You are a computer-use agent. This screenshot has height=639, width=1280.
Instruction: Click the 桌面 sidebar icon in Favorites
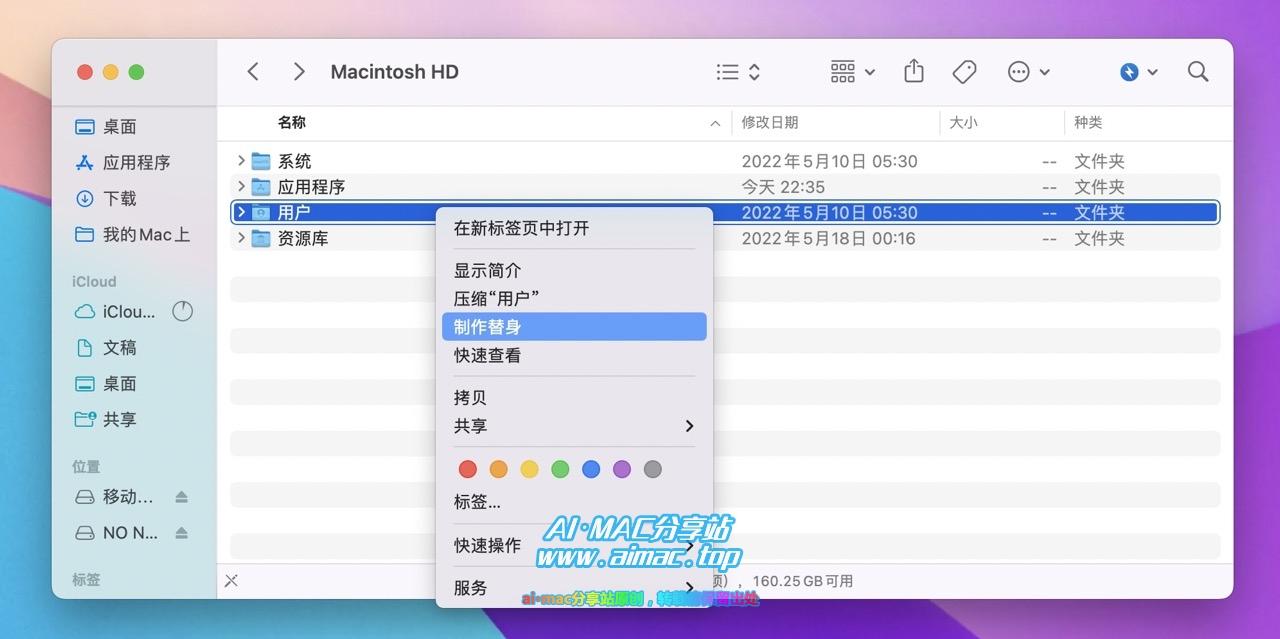point(85,127)
